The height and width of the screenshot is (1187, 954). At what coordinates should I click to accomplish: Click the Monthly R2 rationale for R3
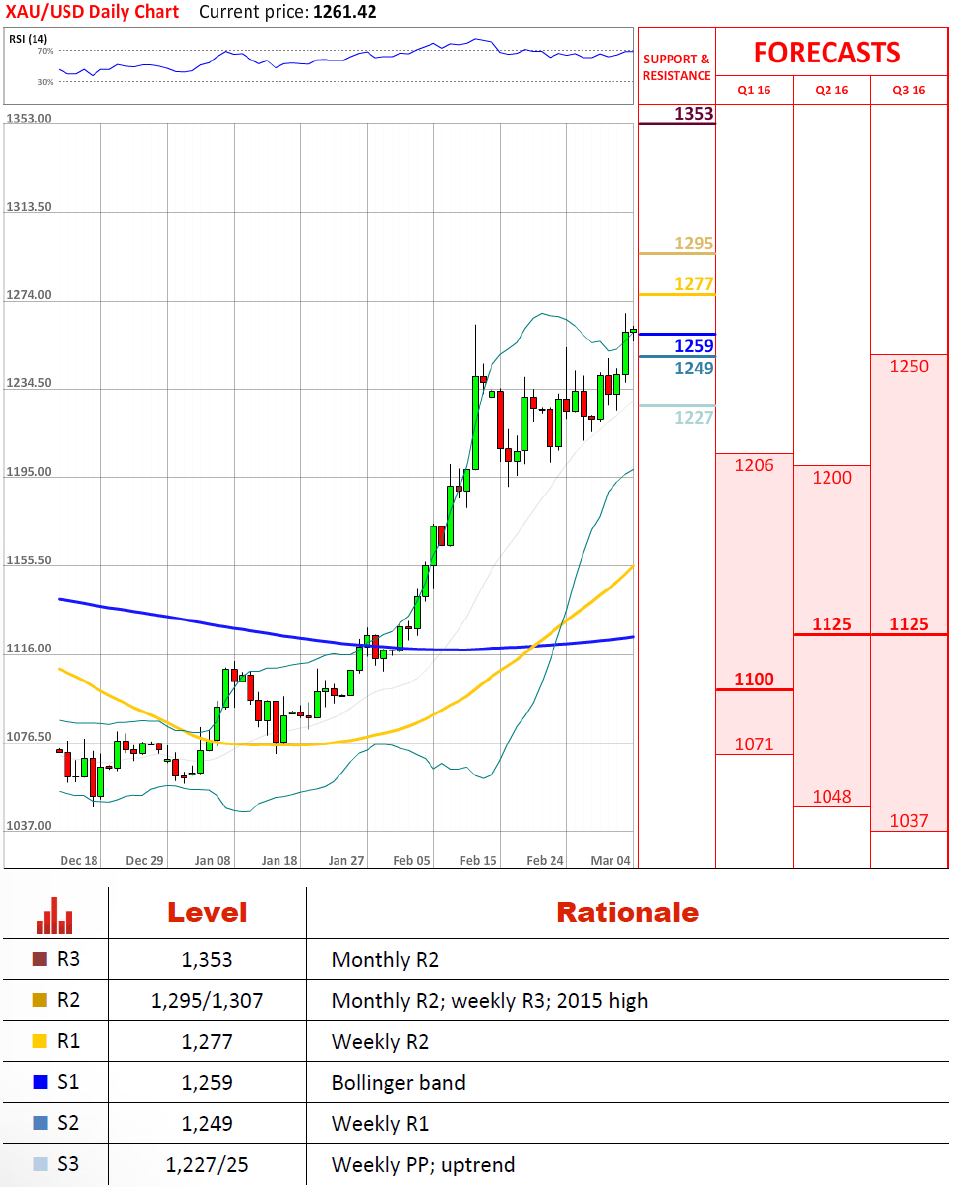pos(385,960)
